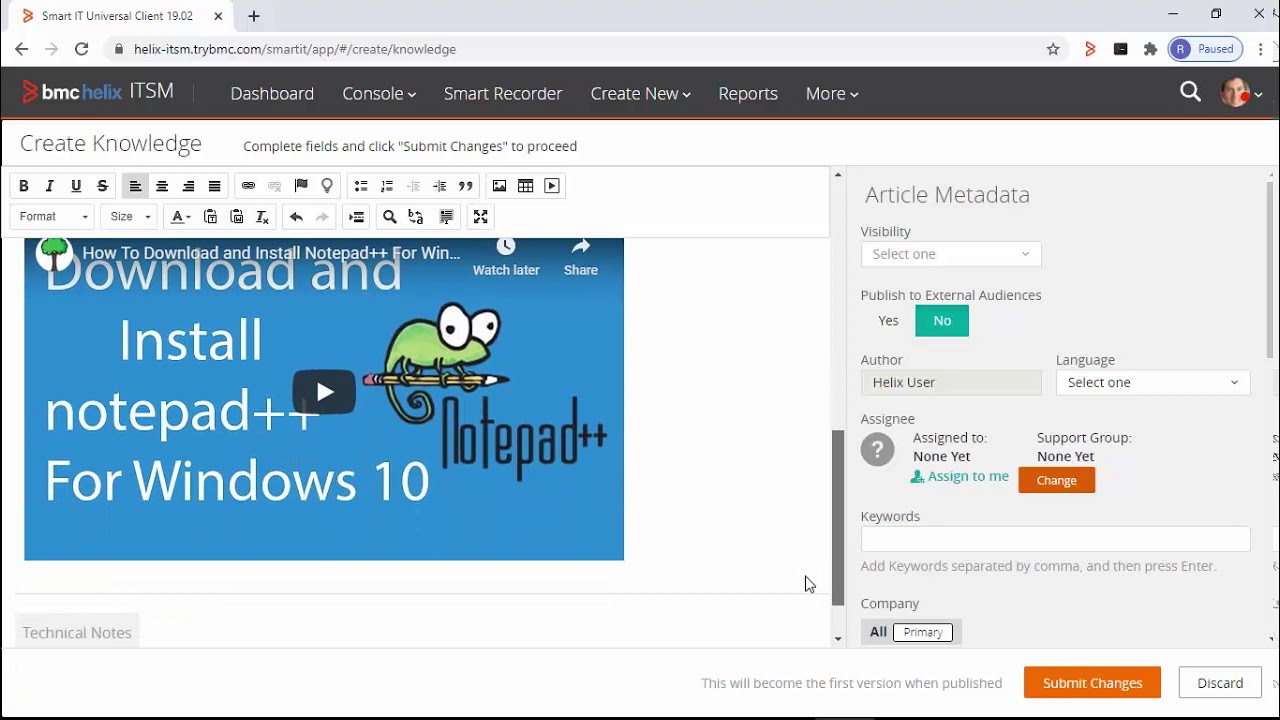The height and width of the screenshot is (720, 1280).
Task: Remove formatting from selected text
Action: point(263,217)
